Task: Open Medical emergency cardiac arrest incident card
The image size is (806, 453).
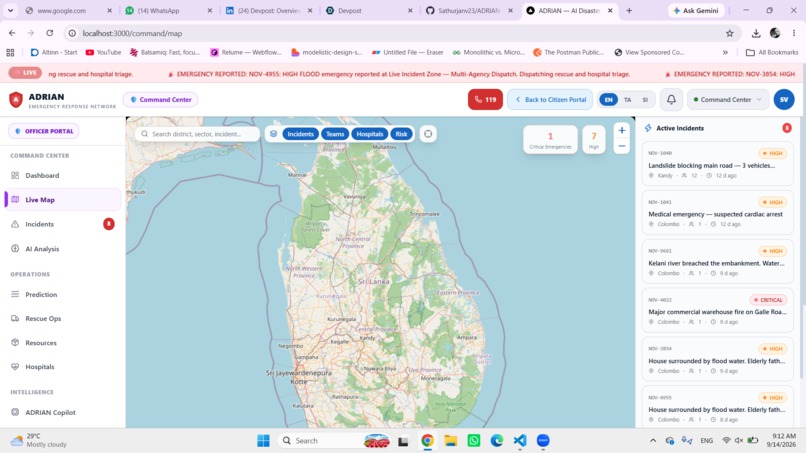Action: click(x=717, y=213)
